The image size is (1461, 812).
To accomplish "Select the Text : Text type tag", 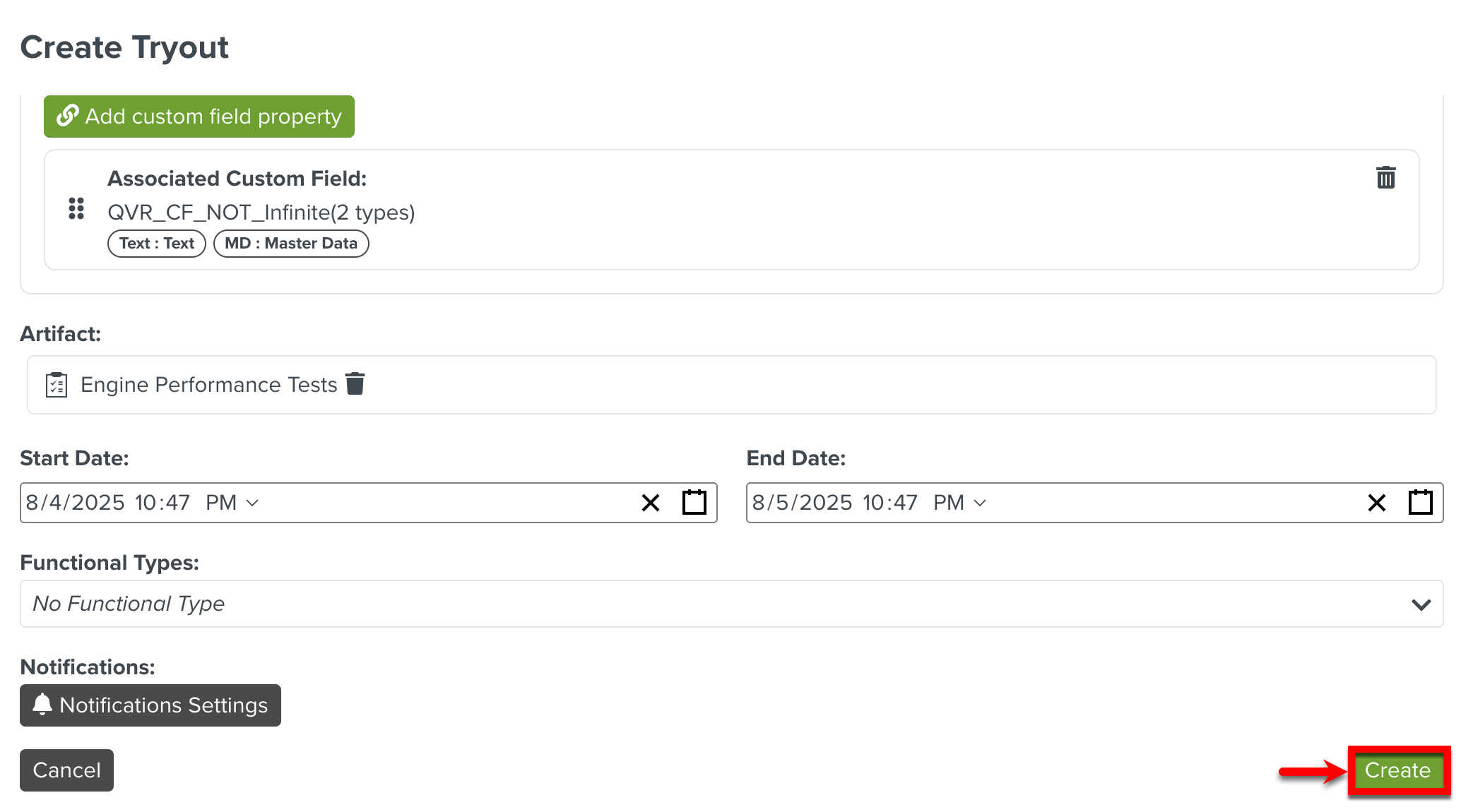I will [156, 244].
